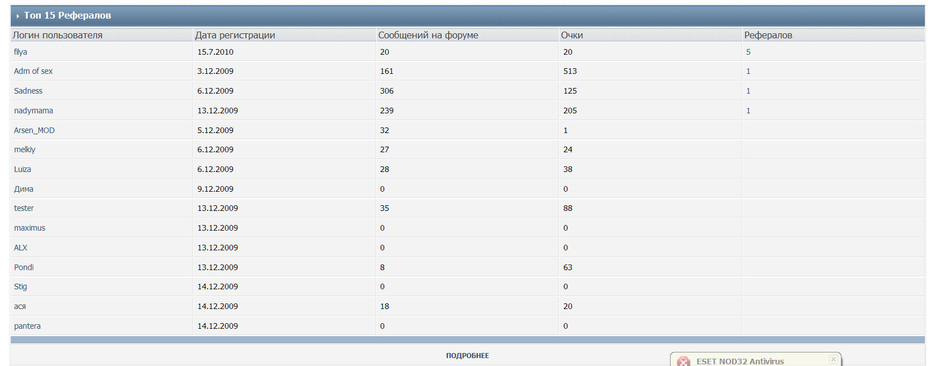
Task: Select nadymama's points 205
Action: (570, 110)
